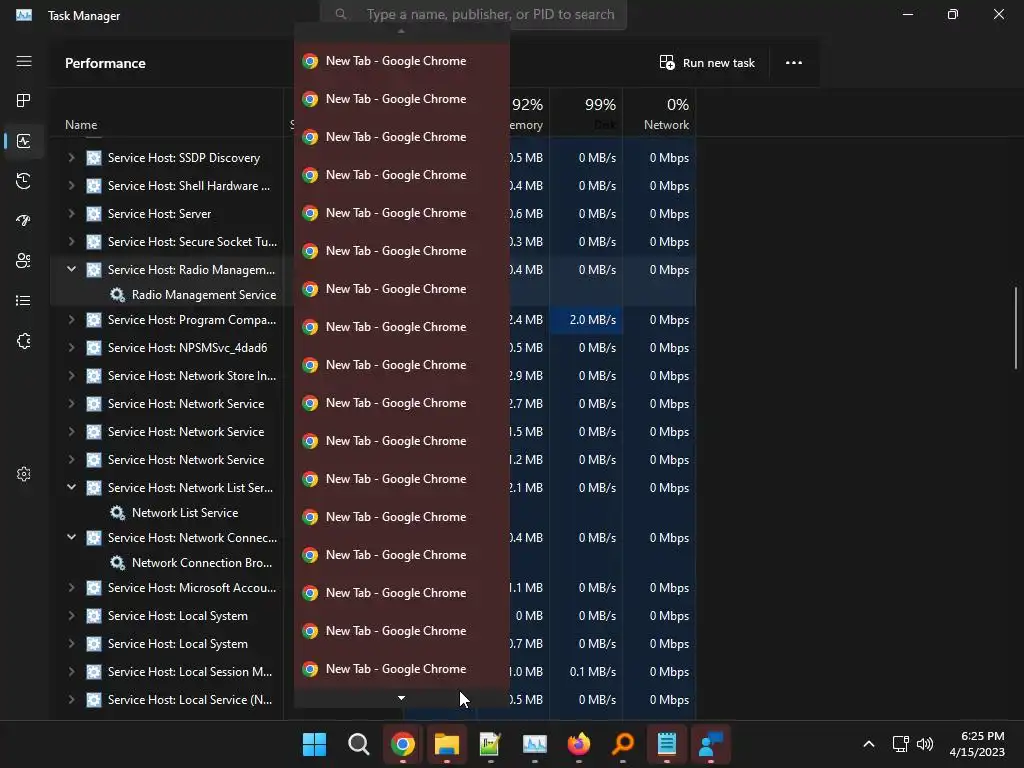Sort by the 99% Disk column header
Image resolution: width=1024 pixels, height=768 pixels.
coord(586,114)
